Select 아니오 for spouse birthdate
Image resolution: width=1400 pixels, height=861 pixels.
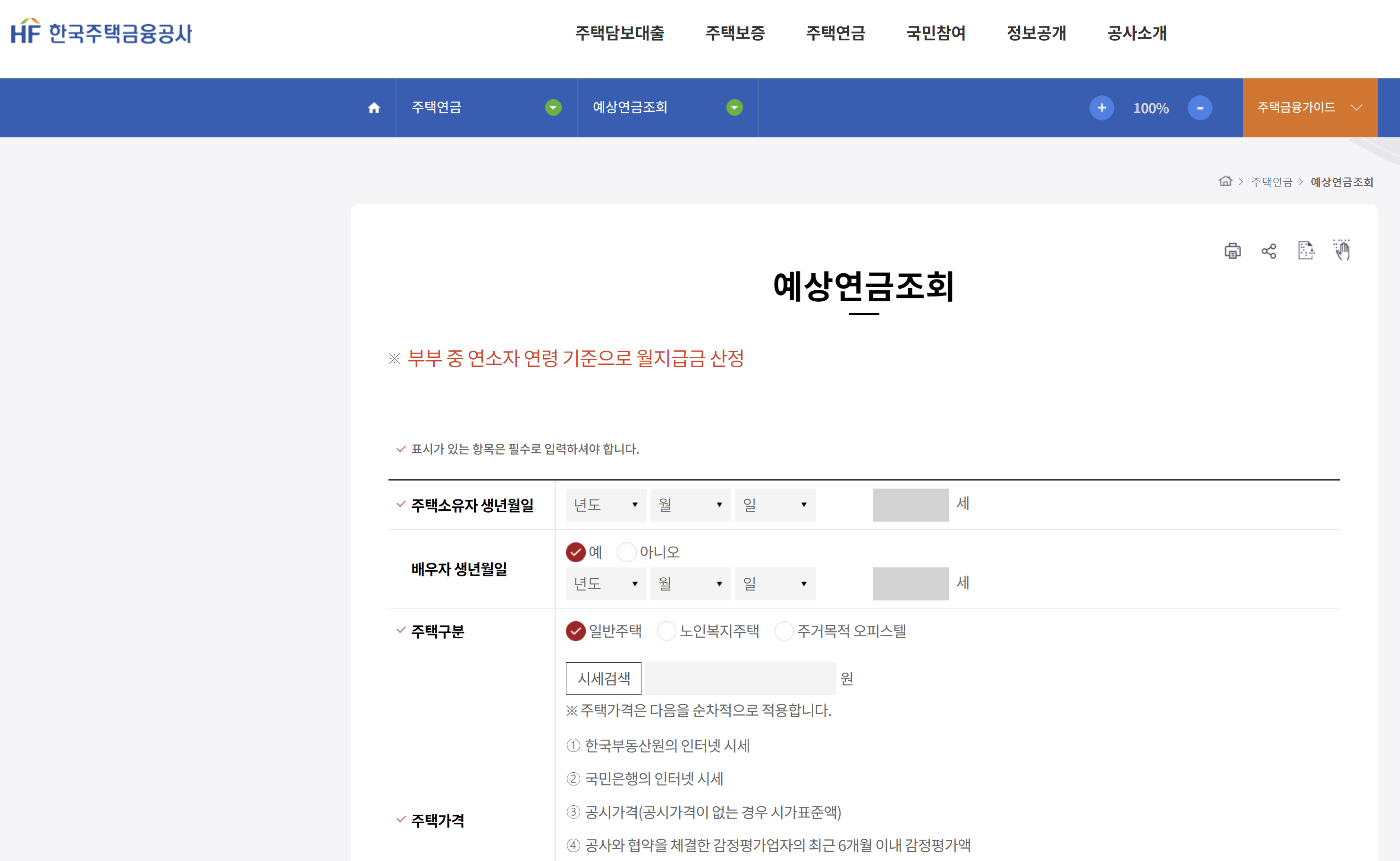(x=626, y=552)
